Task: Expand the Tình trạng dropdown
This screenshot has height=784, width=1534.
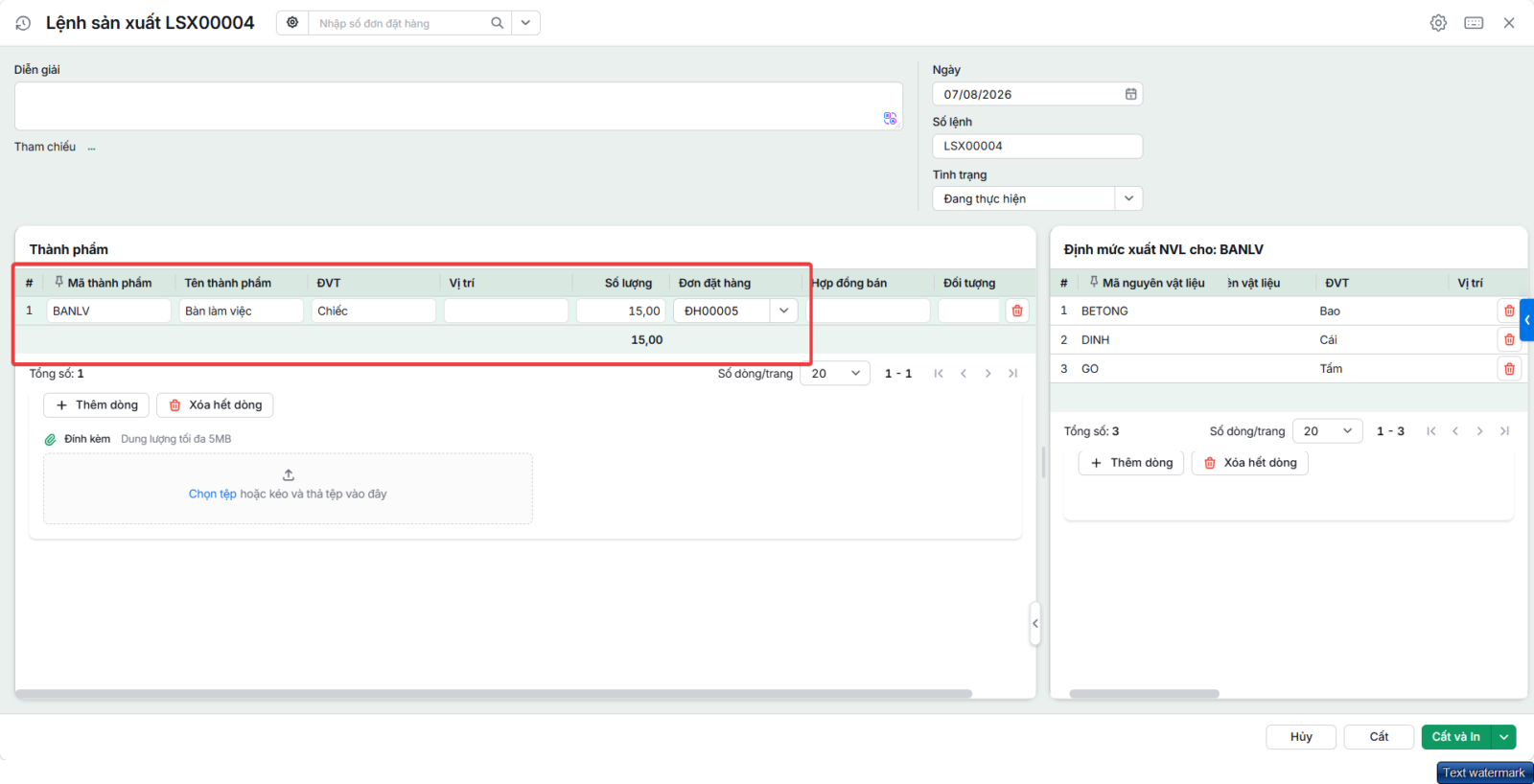Action: pos(1128,198)
